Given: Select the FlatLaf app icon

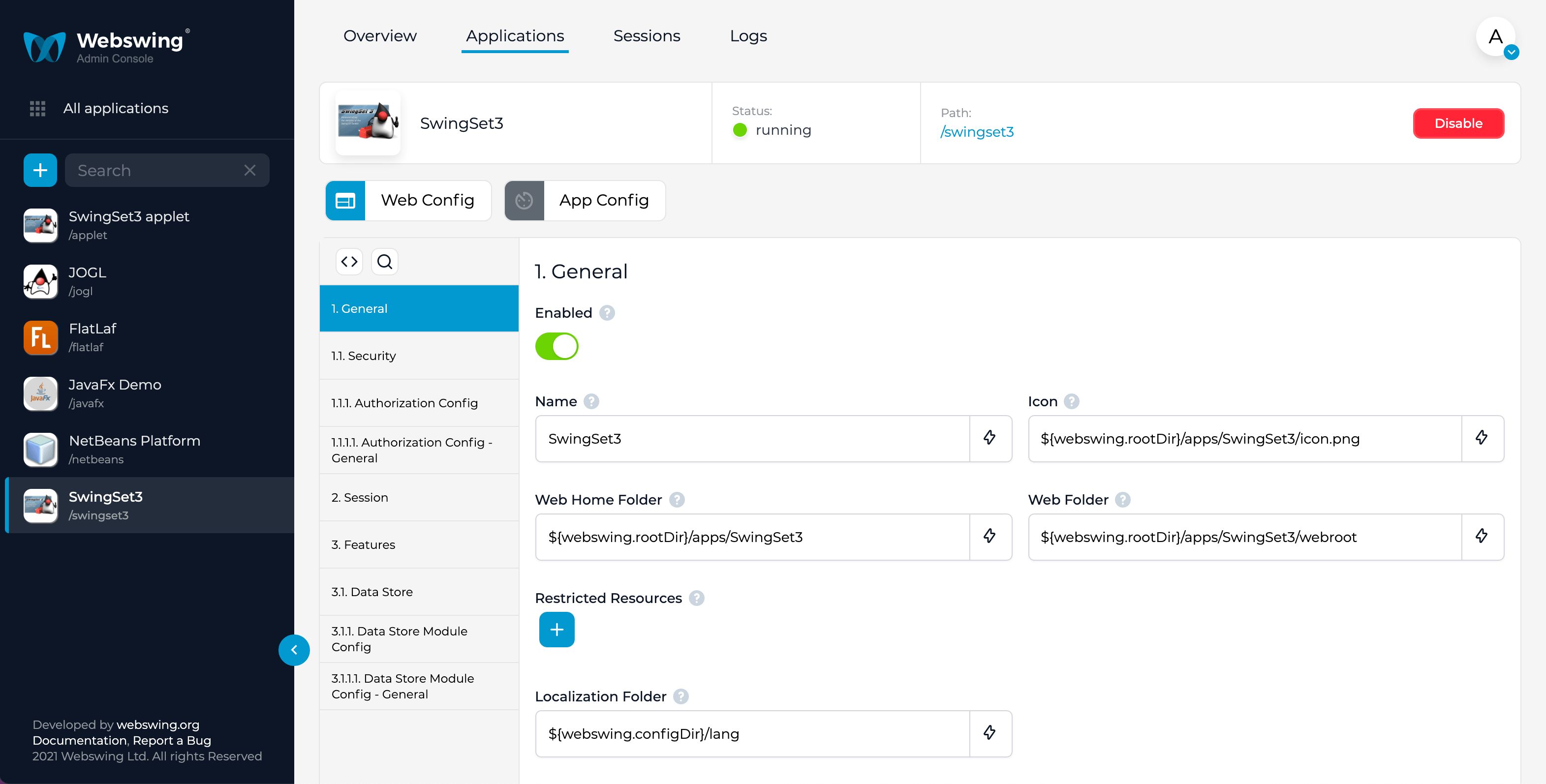Looking at the screenshot, I should [40, 337].
